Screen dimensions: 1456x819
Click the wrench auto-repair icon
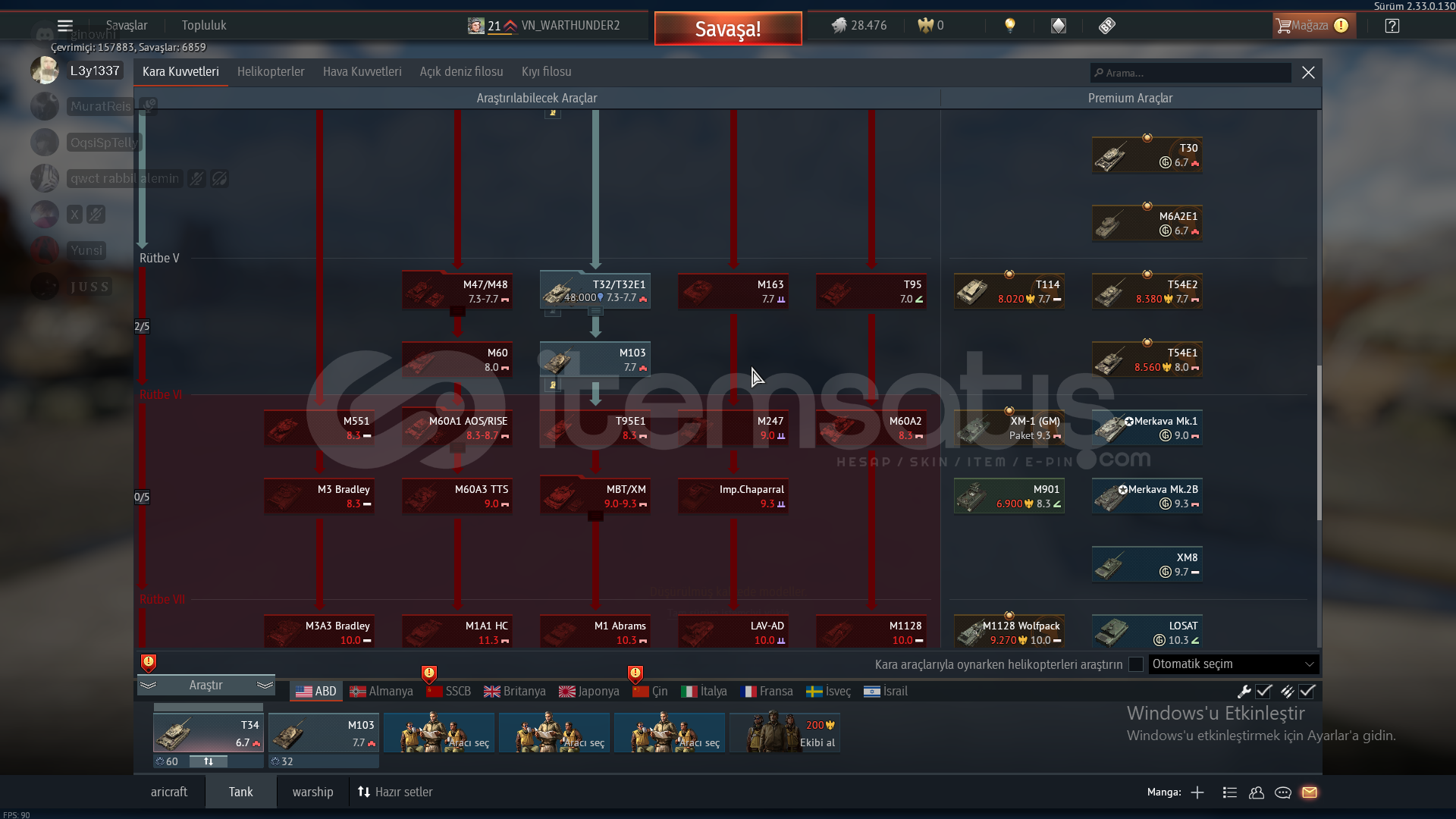tap(1244, 691)
